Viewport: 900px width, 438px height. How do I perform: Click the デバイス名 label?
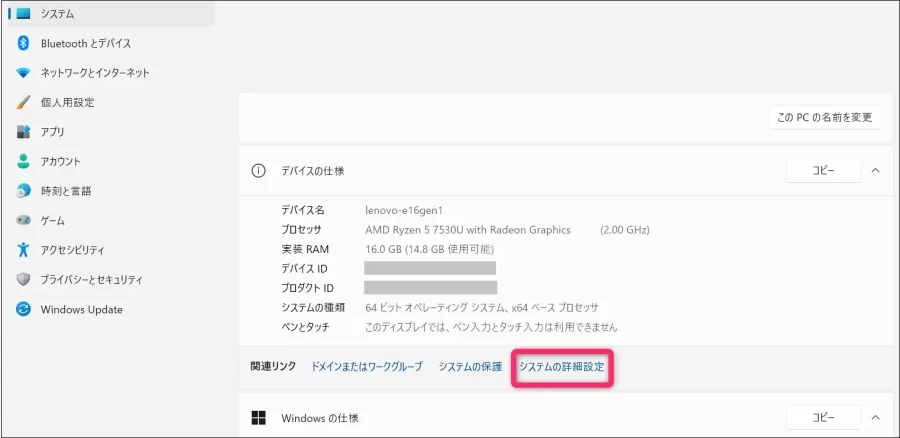(x=302, y=210)
